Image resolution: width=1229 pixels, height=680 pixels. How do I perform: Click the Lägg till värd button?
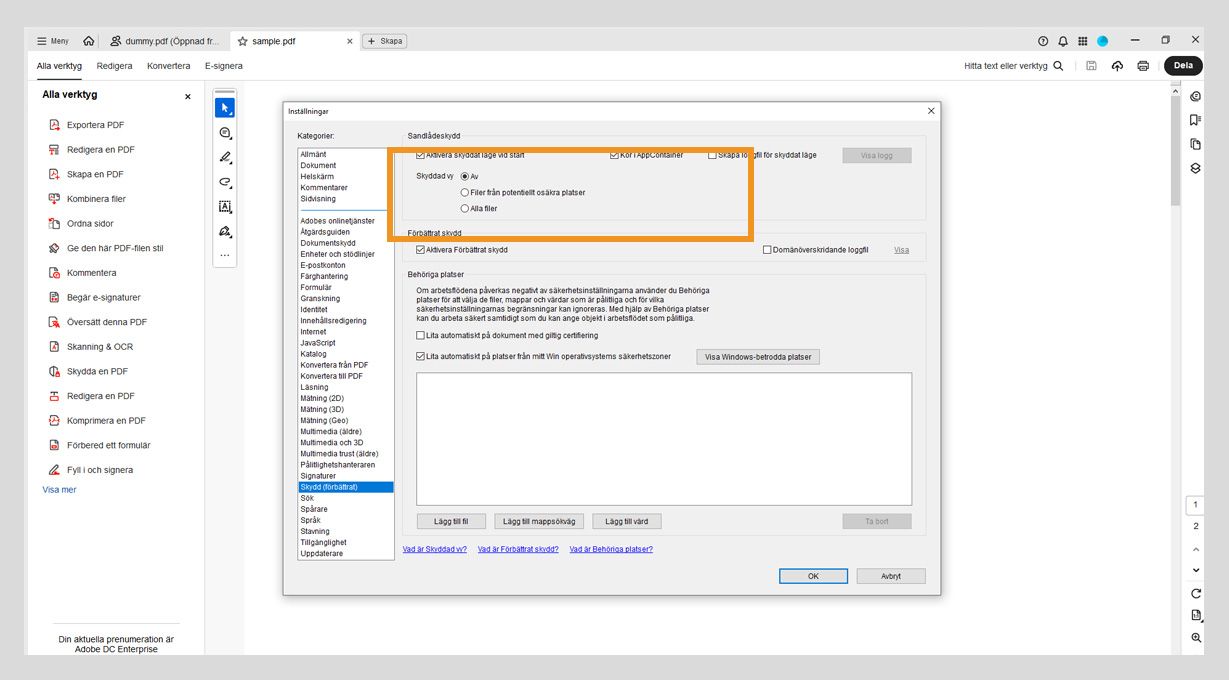627,521
